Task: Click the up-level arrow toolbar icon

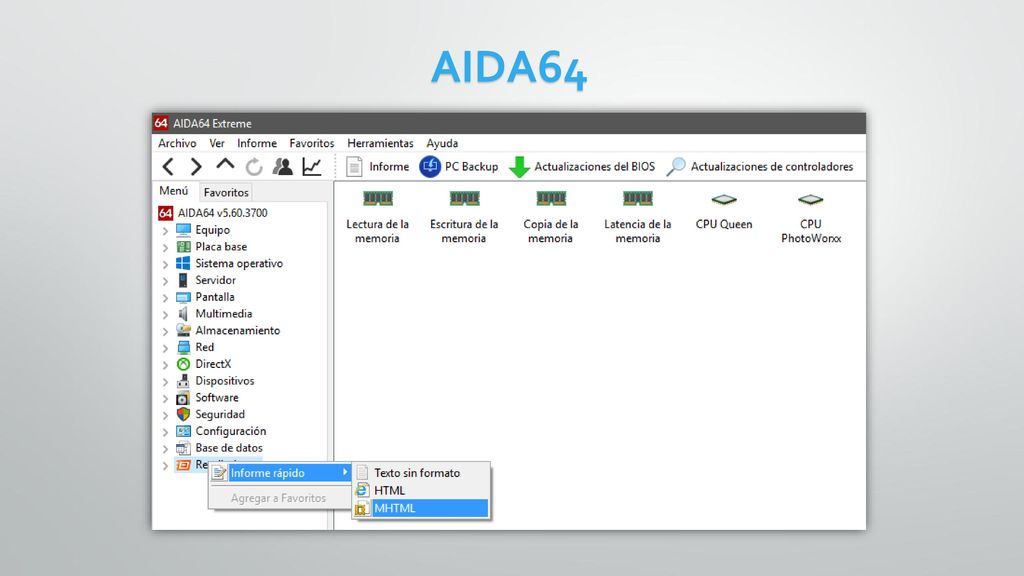Action: [225, 165]
